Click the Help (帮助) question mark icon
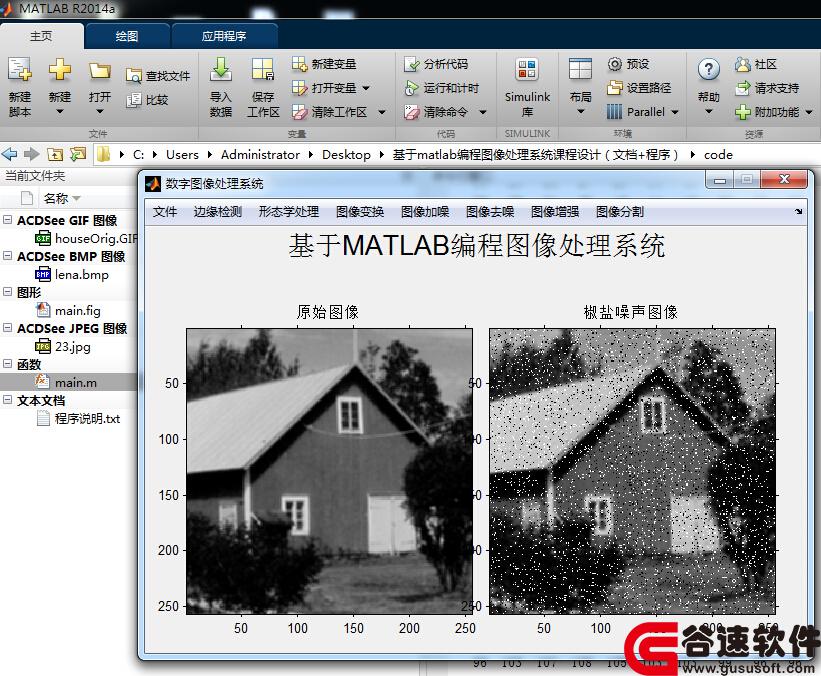 coord(708,69)
